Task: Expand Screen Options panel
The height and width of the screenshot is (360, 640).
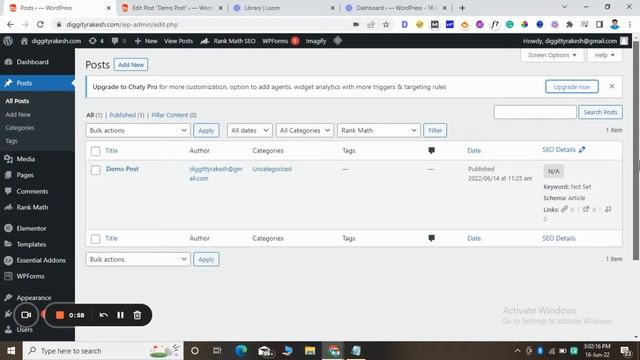Action: 552,55
